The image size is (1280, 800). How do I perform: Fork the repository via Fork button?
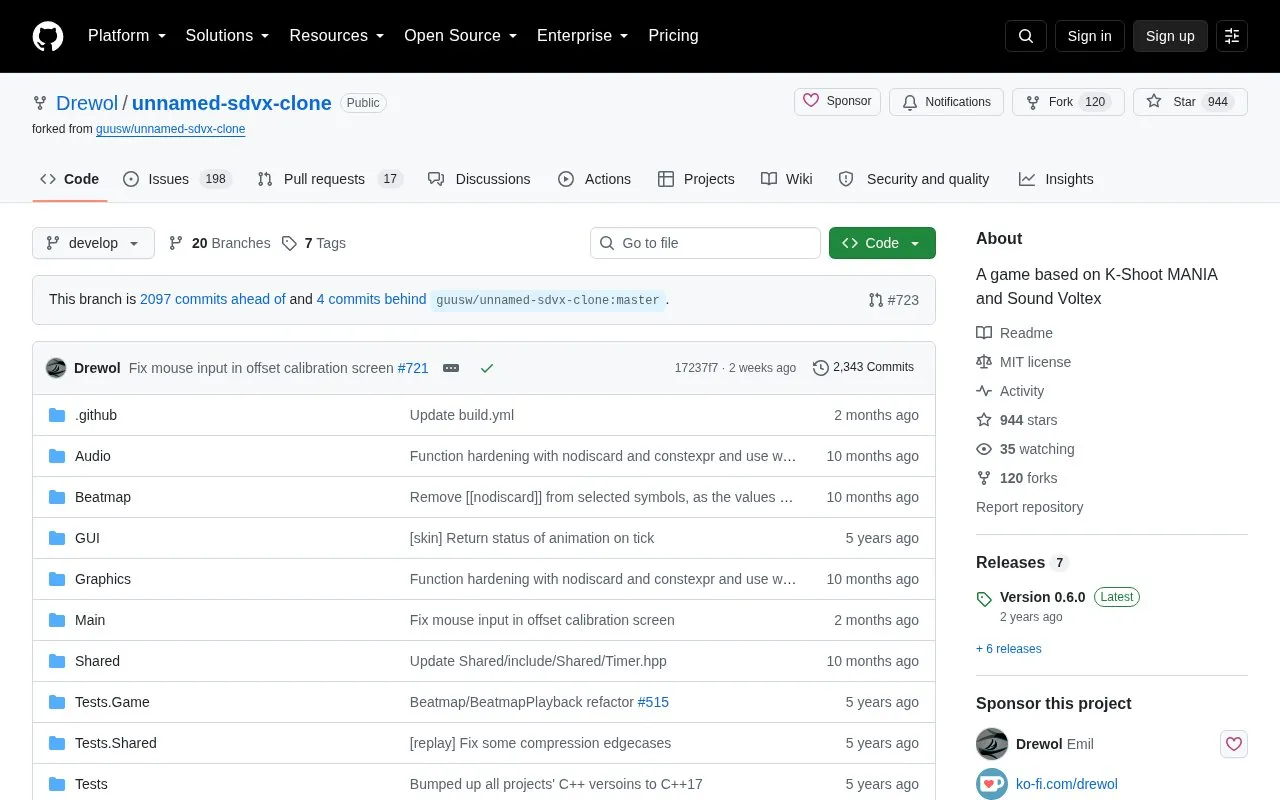point(1068,102)
